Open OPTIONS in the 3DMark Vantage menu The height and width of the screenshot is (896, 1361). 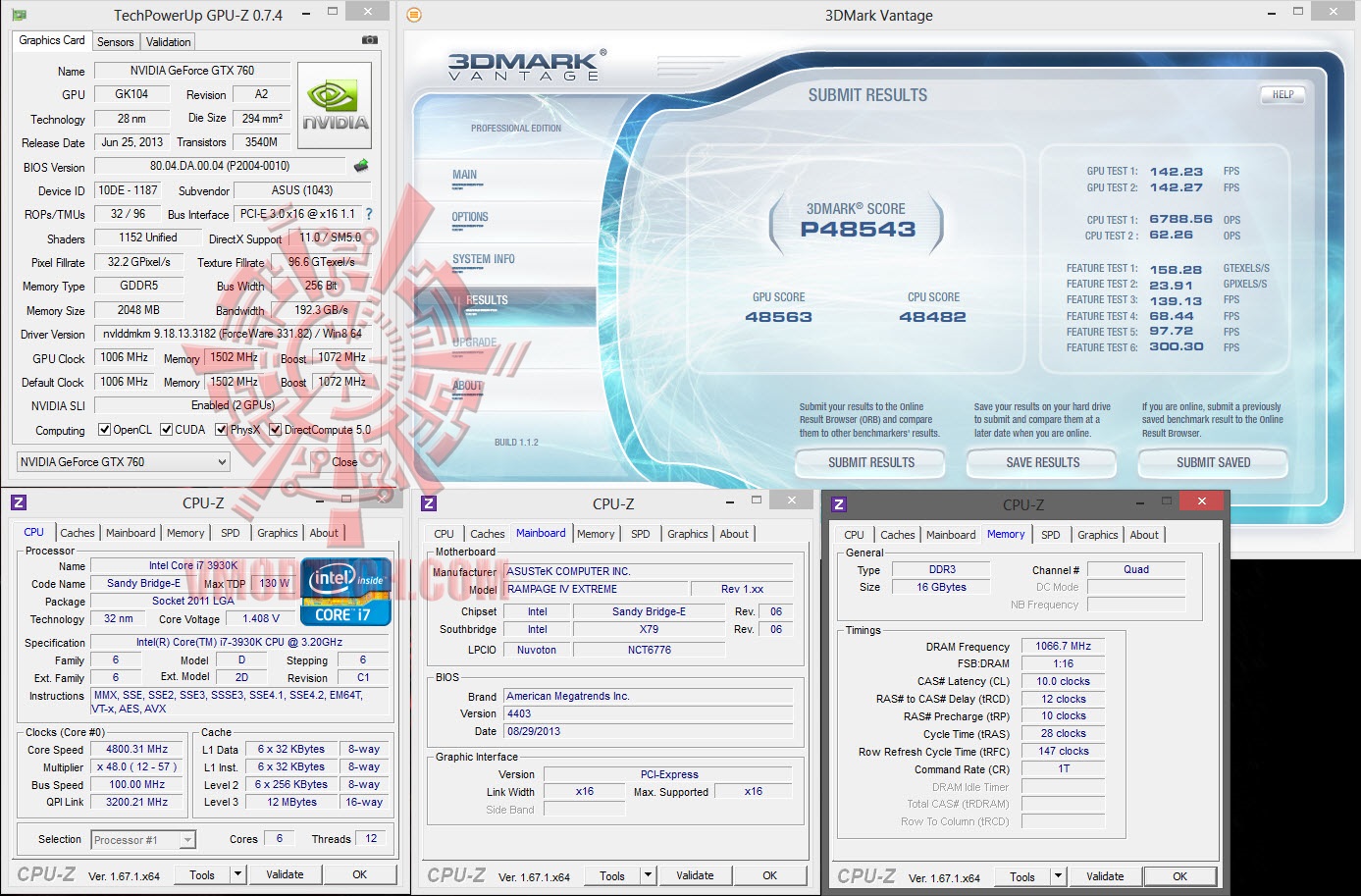click(x=470, y=217)
